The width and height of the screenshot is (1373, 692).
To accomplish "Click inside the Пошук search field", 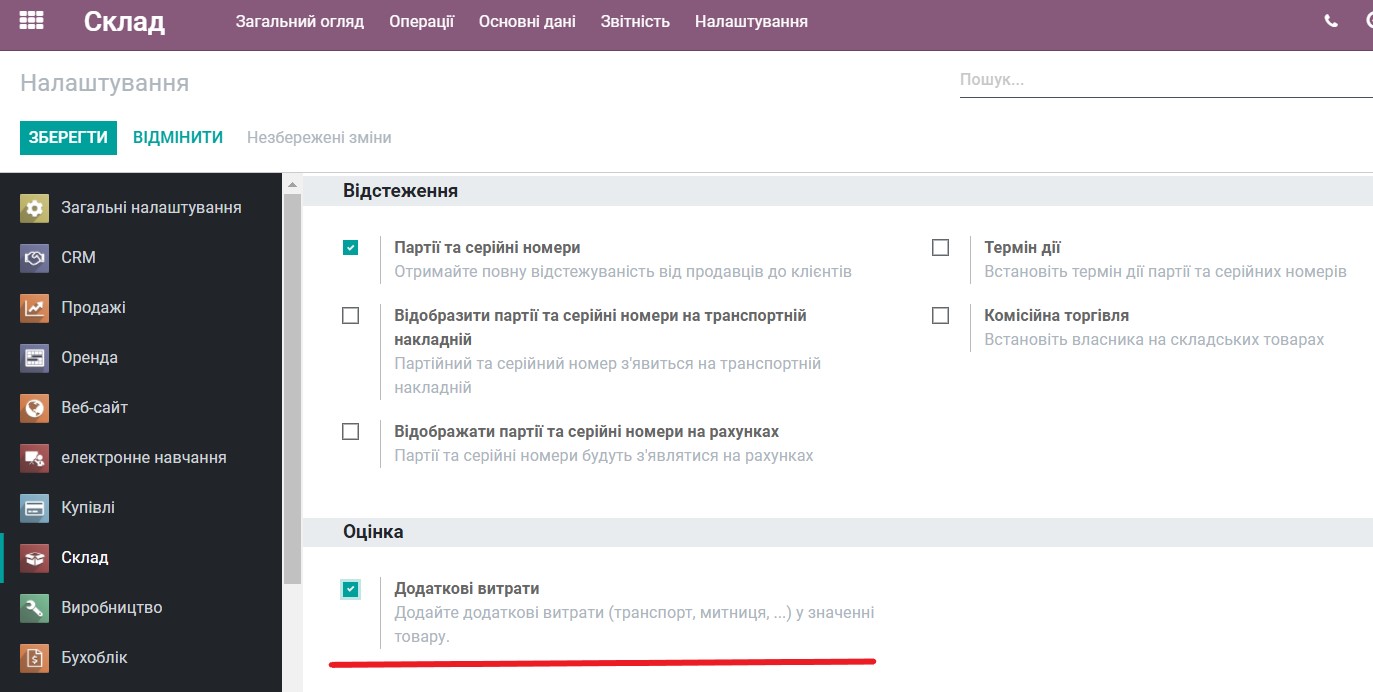I will coord(1100,79).
